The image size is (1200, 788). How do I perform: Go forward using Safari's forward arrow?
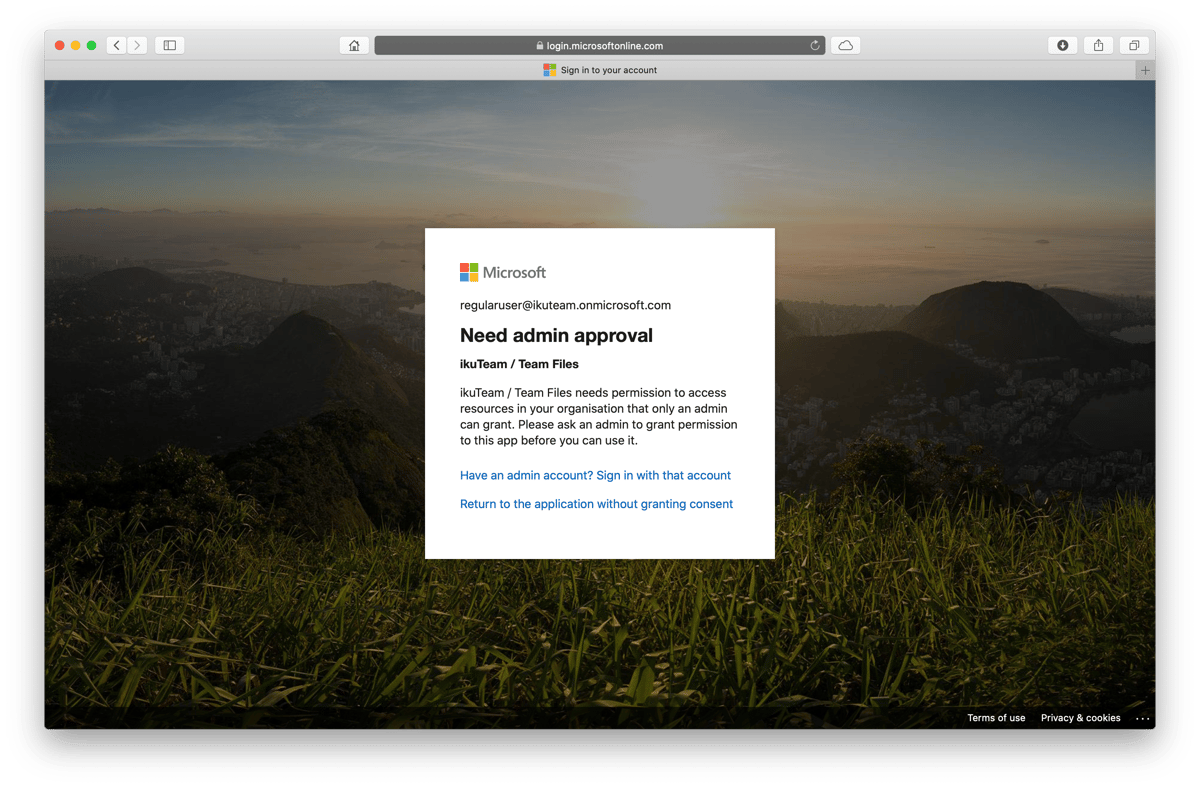[x=138, y=45]
